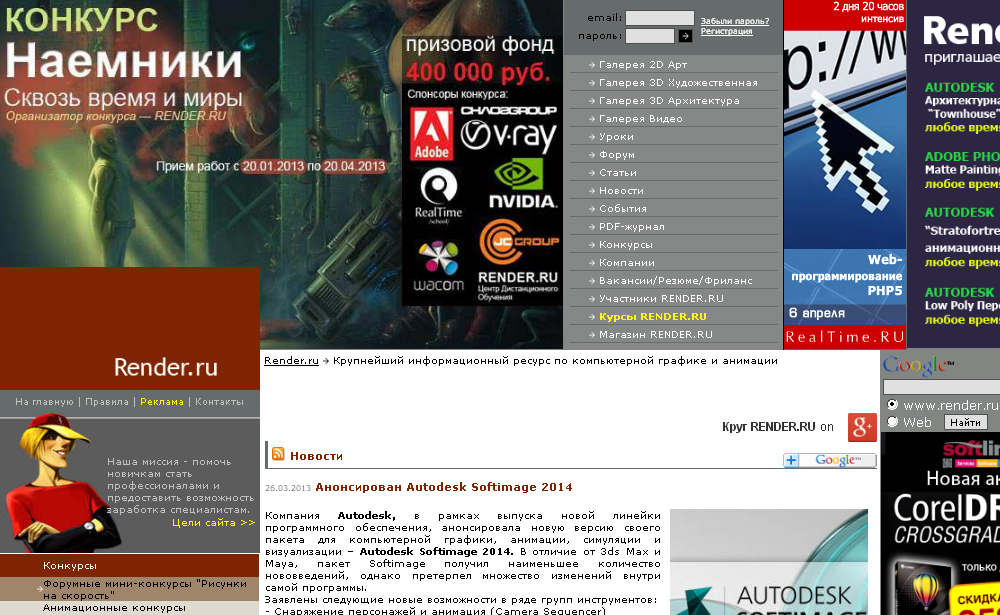The image size is (1000, 615).
Task: Click the Render.ru site logo
Action: pos(166,367)
